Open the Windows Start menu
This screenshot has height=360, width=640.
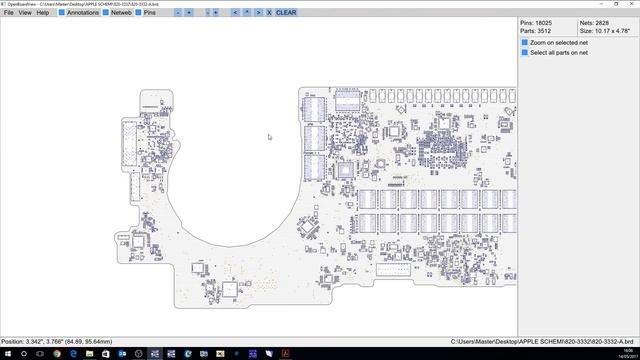(x=8, y=353)
